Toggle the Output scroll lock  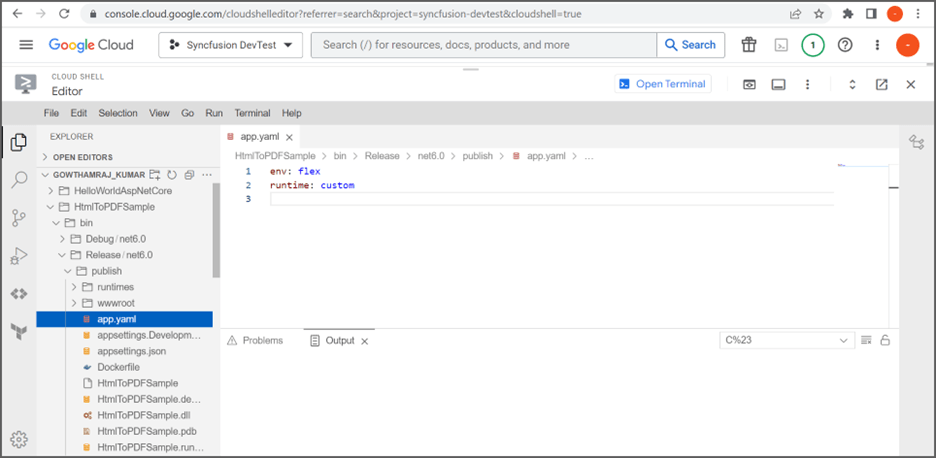coord(885,340)
